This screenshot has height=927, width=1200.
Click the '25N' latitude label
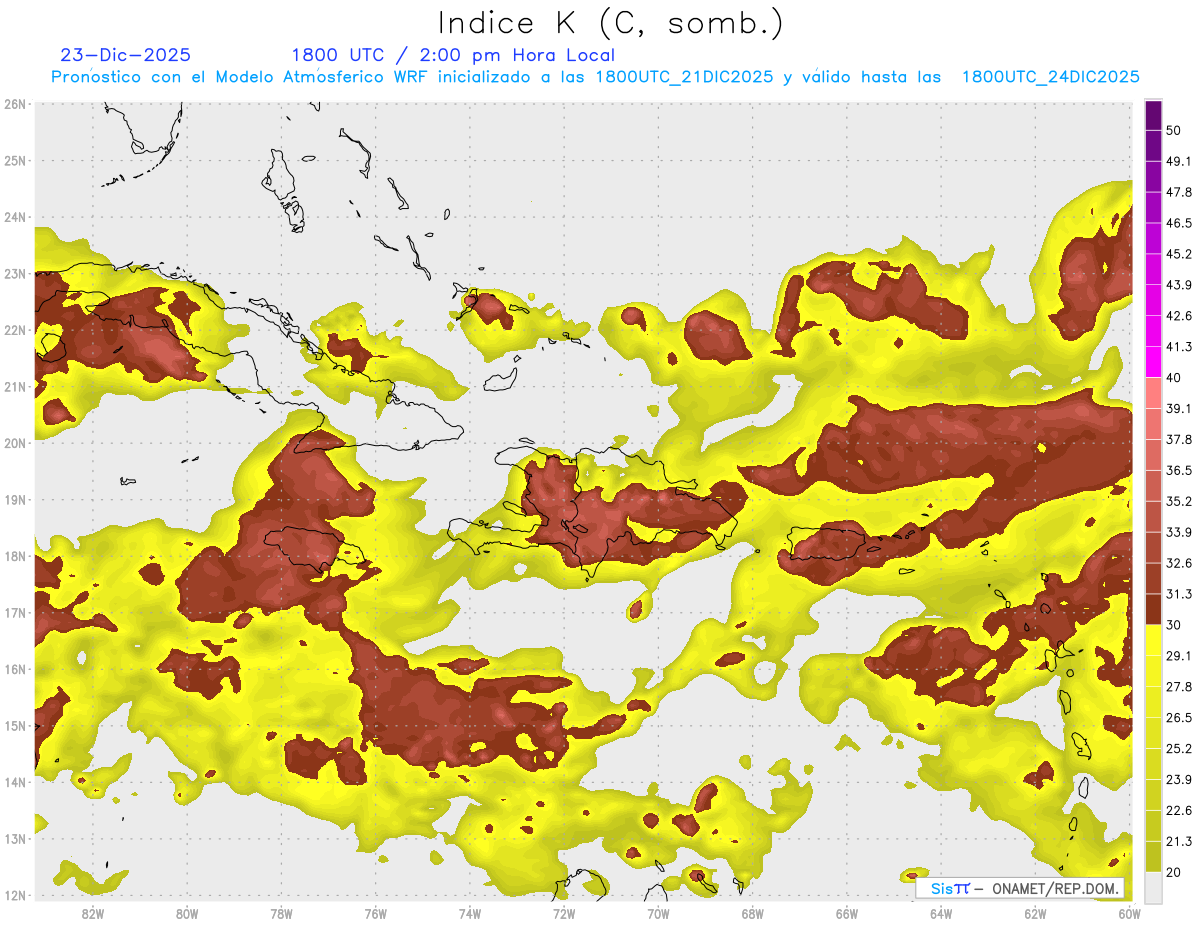[x=15, y=160]
